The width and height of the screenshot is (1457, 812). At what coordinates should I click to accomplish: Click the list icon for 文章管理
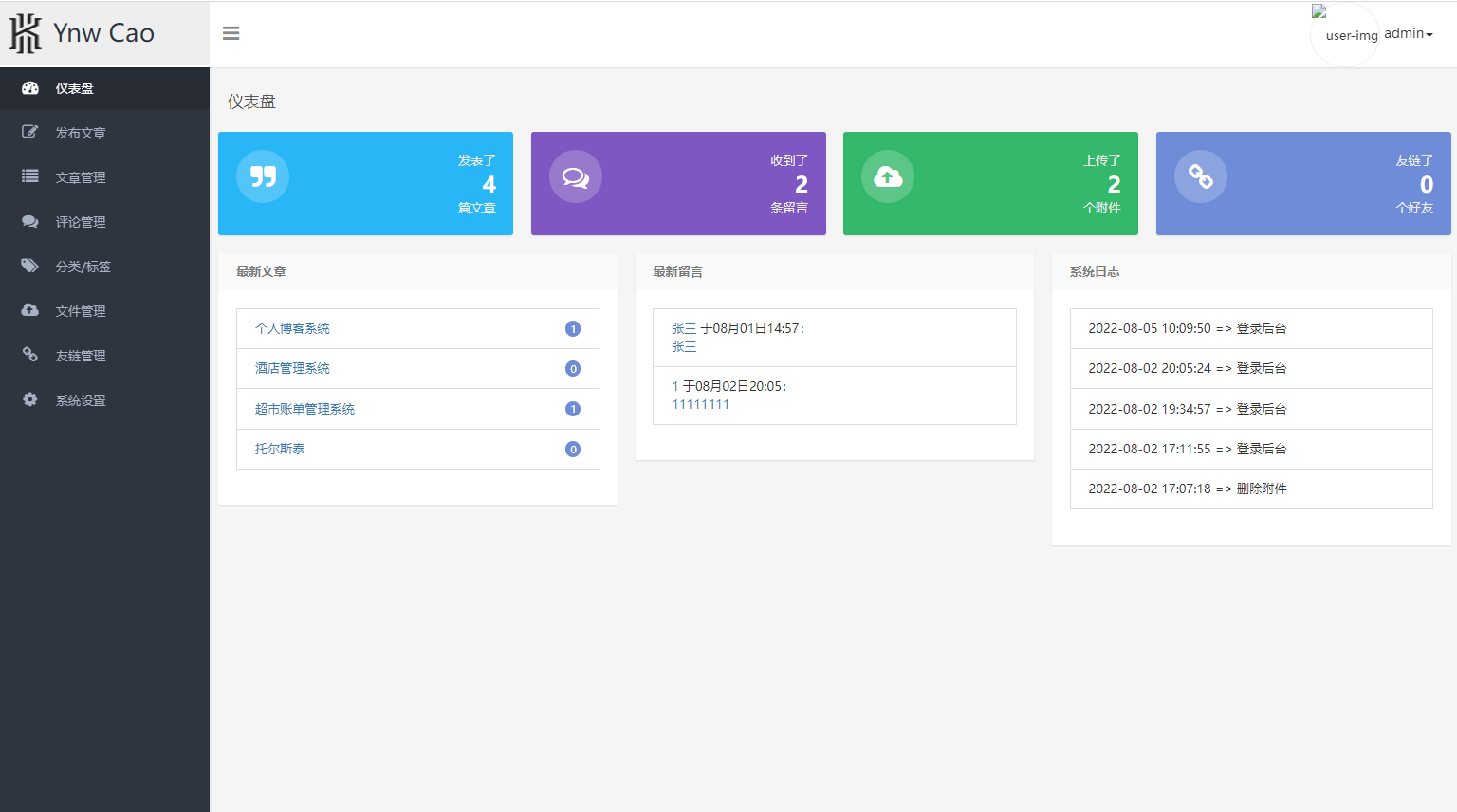pos(30,176)
